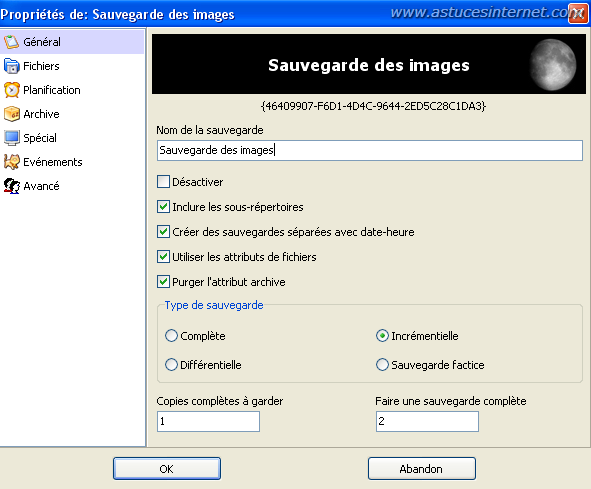Toggle Créer des sauvegardes séparées avec date-heure
Screen dimensions: 591x489
(163, 231)
